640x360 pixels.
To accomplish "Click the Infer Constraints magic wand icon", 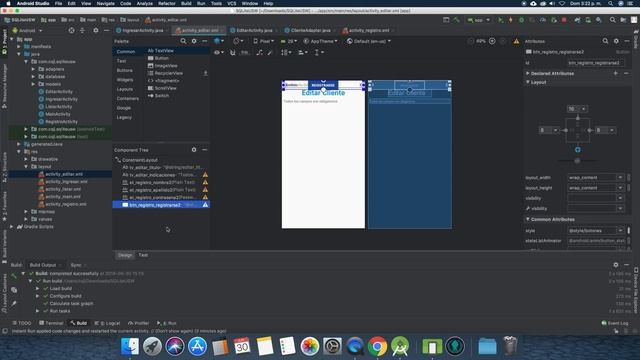I will point(270,53).
